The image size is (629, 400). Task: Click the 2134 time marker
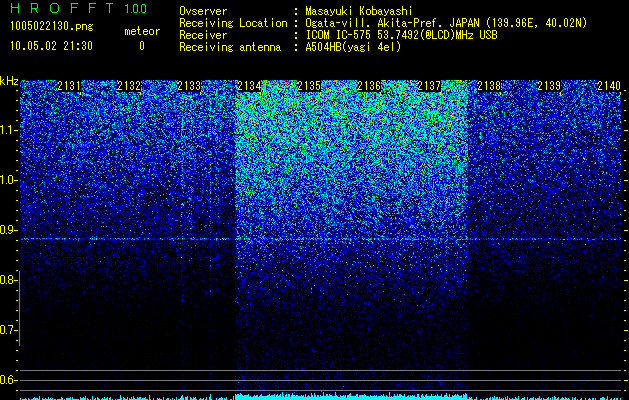tap(249, 86)
